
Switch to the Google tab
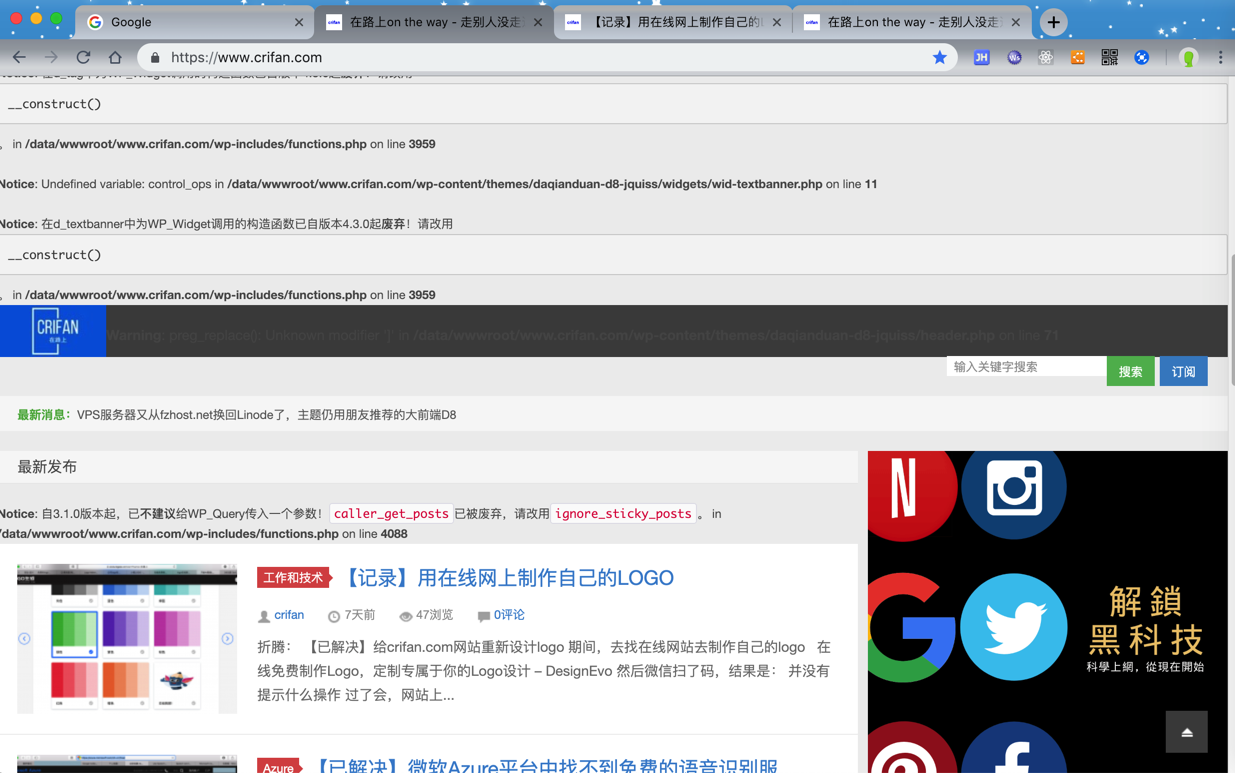190,22
